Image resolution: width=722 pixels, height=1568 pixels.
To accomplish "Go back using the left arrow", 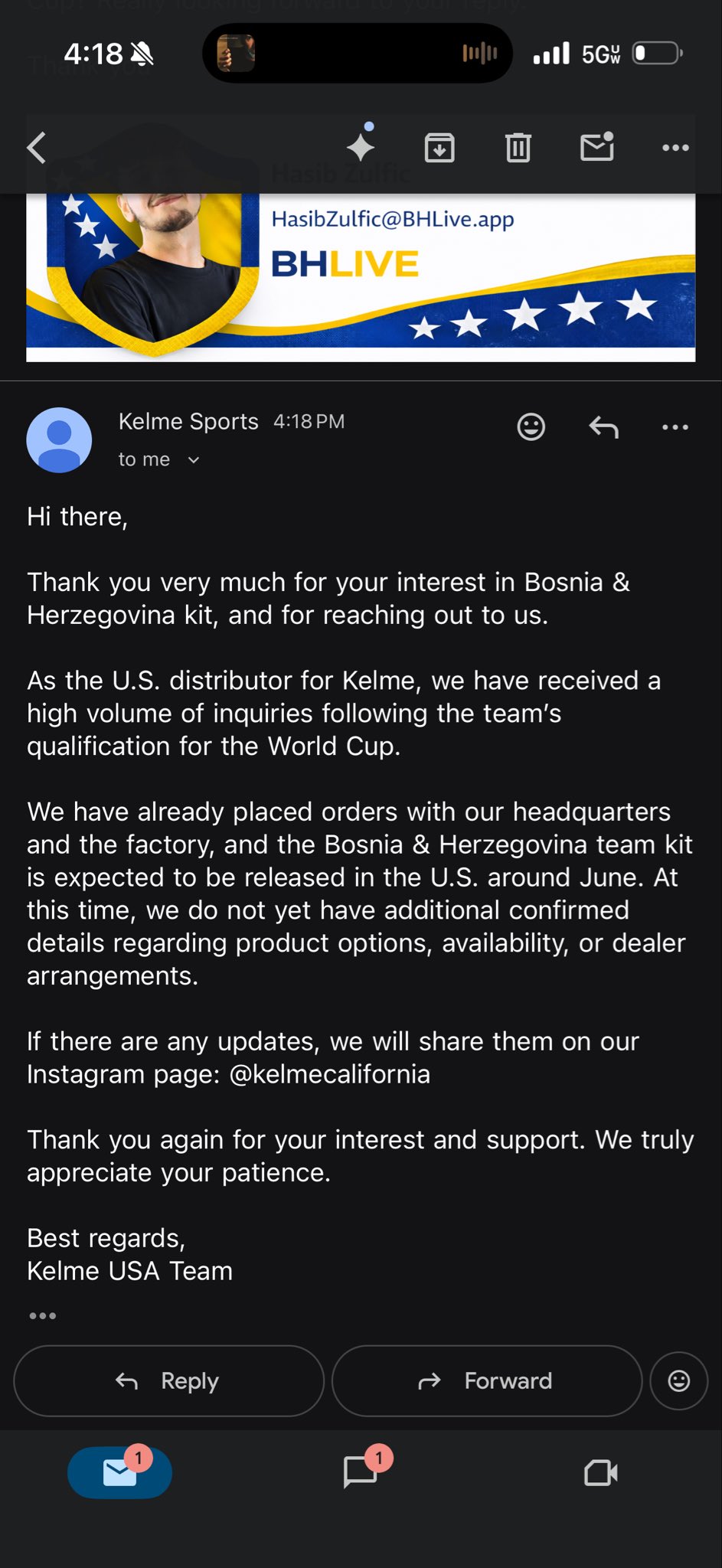I will (x=37, y=148).
